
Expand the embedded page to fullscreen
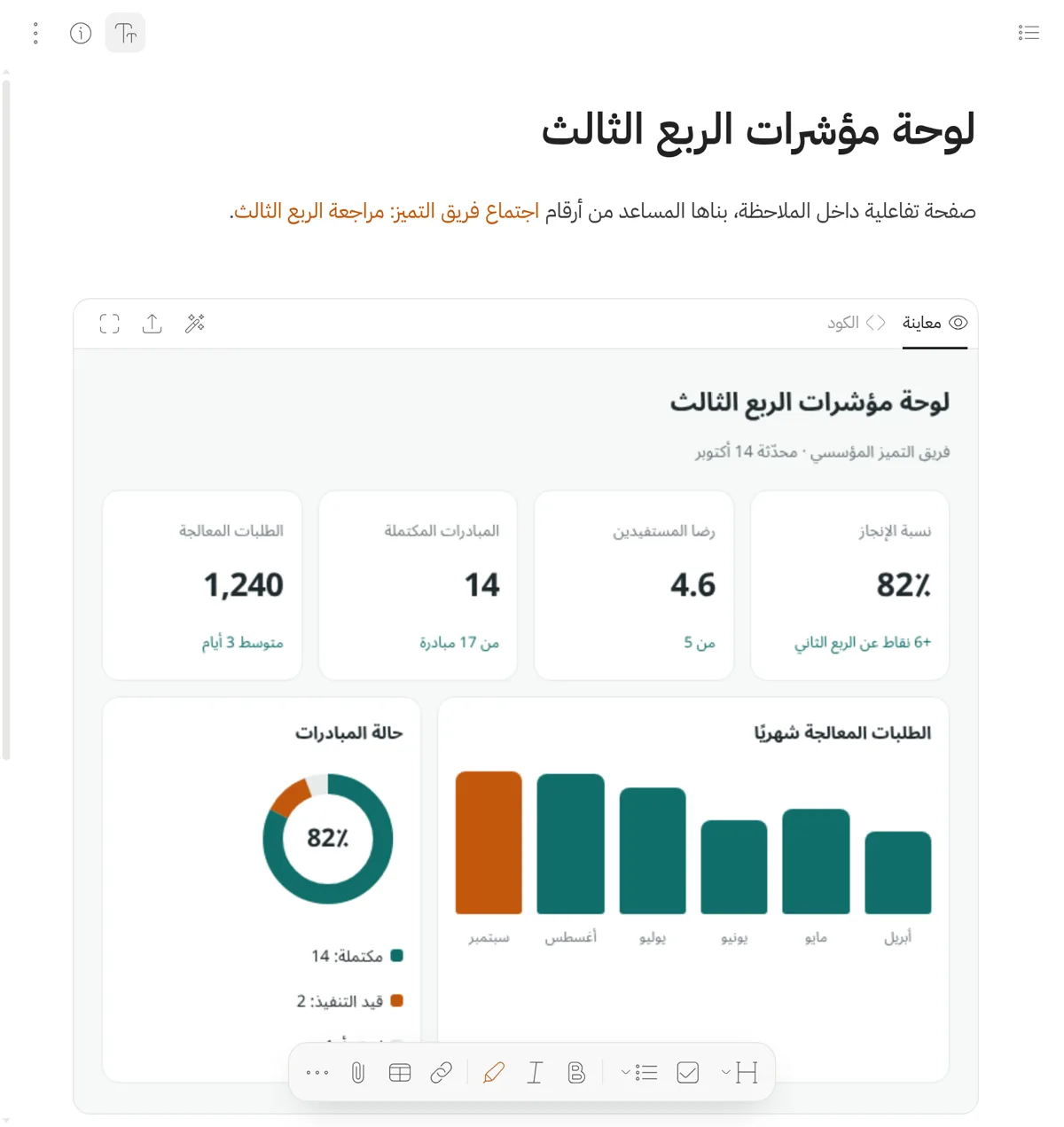point(110,324)
